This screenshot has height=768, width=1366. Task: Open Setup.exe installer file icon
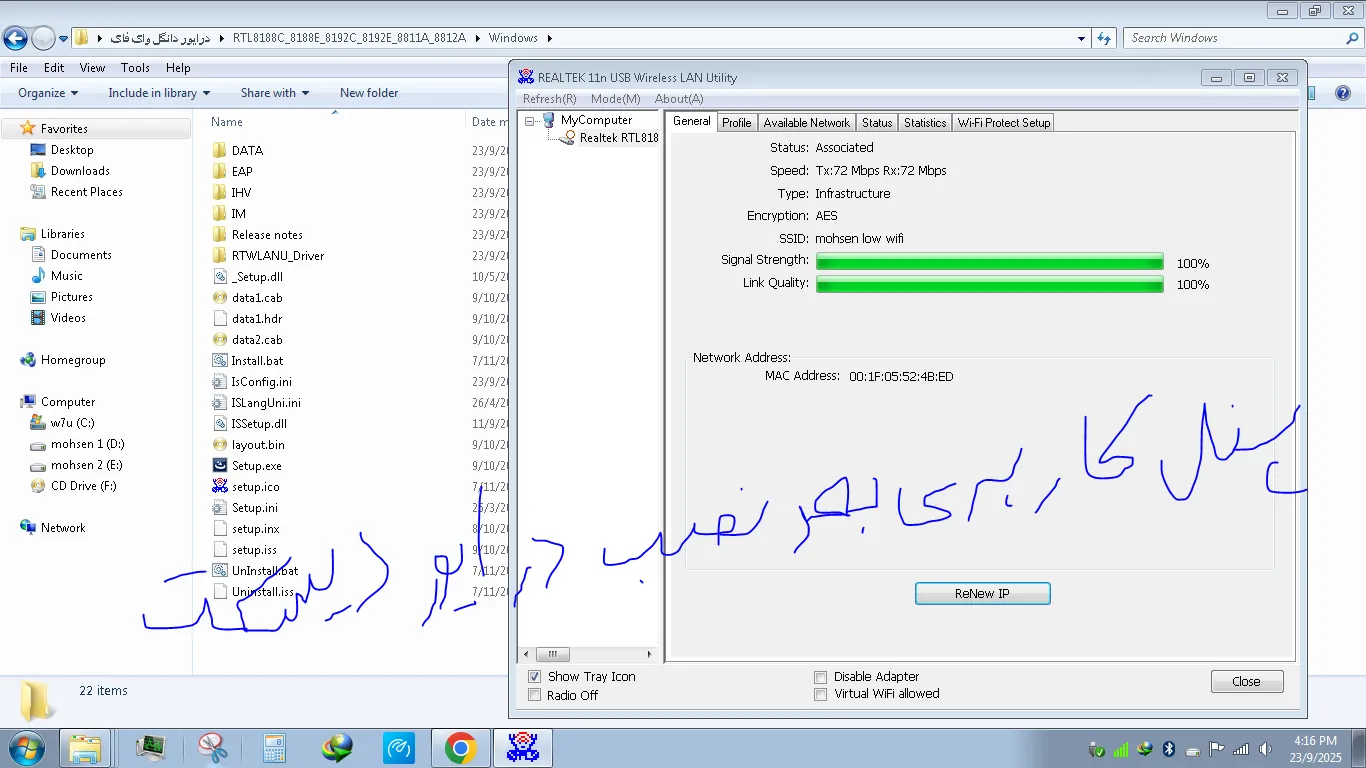point(220,466)
